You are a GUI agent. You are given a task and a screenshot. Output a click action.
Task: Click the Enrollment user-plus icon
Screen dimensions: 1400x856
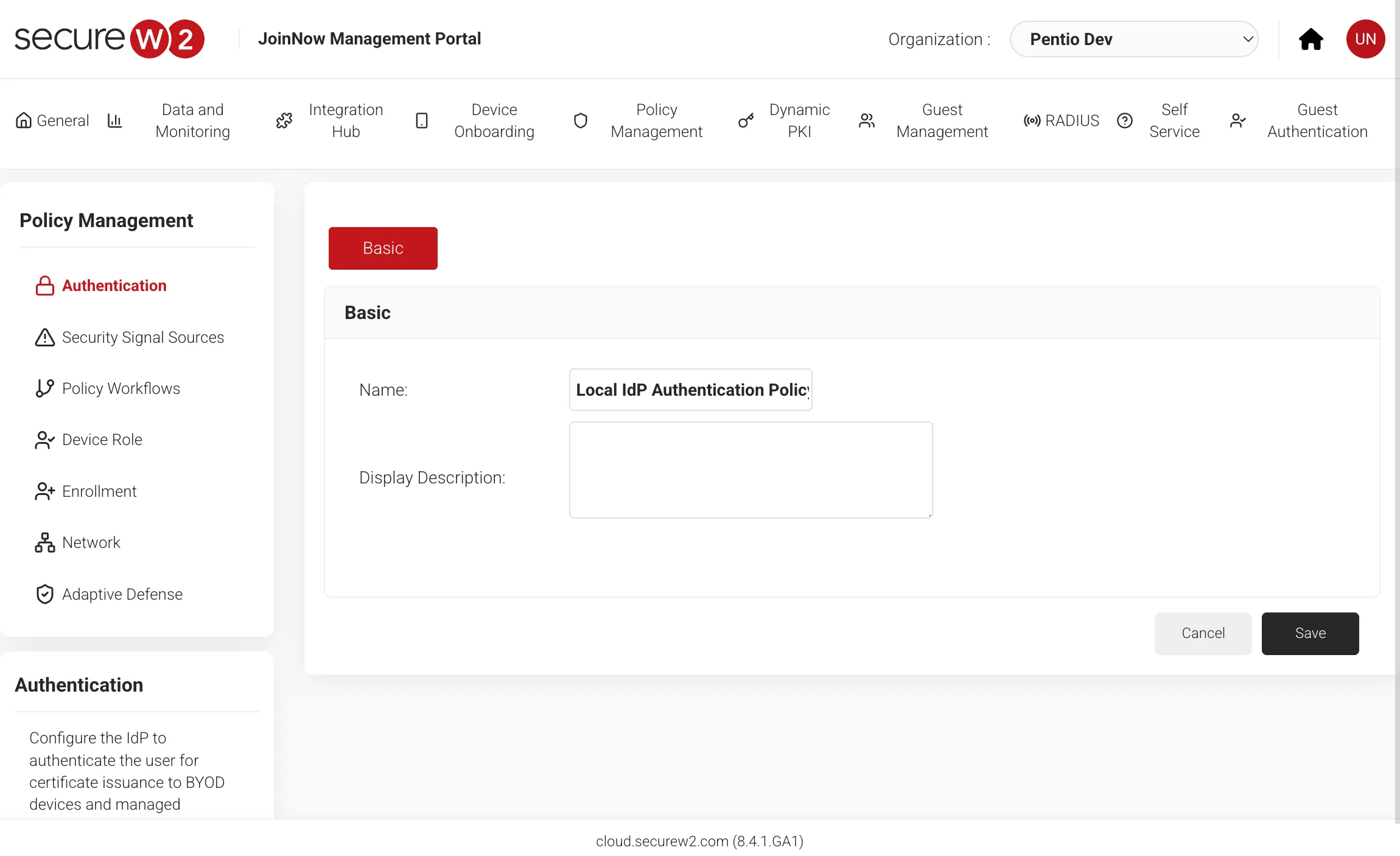45,491
